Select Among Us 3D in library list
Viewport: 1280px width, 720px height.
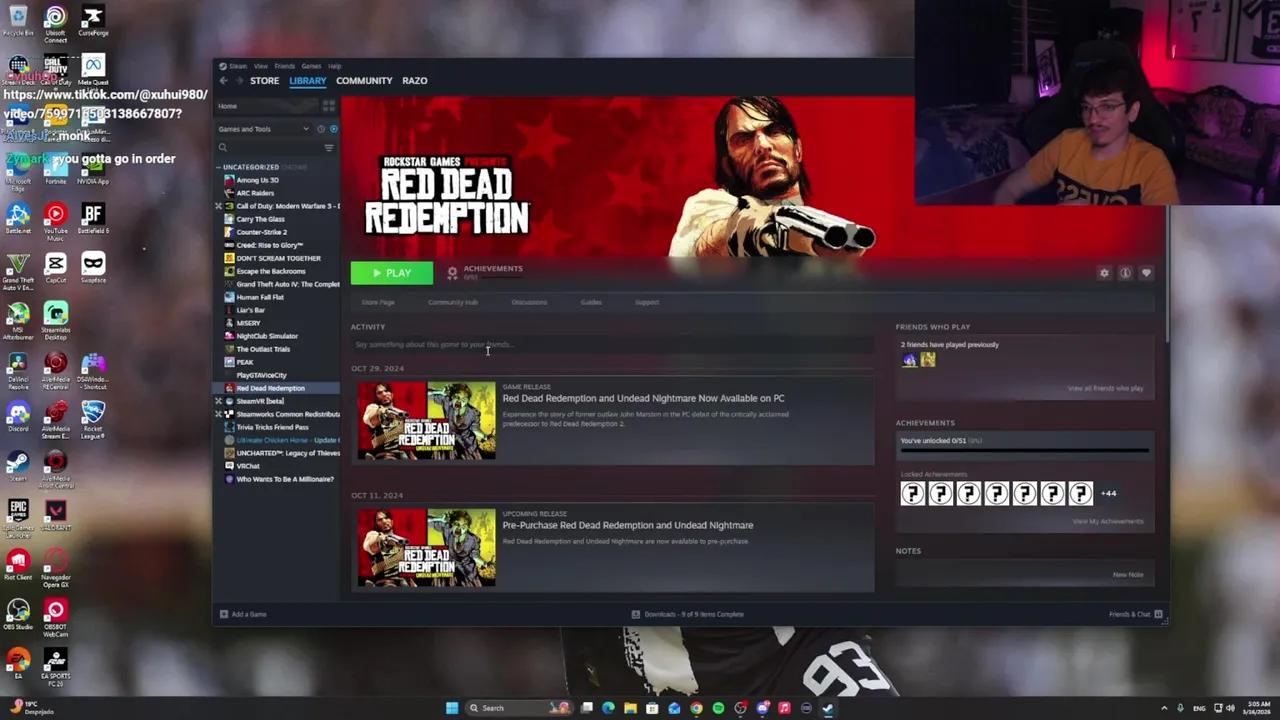[x=258, y=180]
